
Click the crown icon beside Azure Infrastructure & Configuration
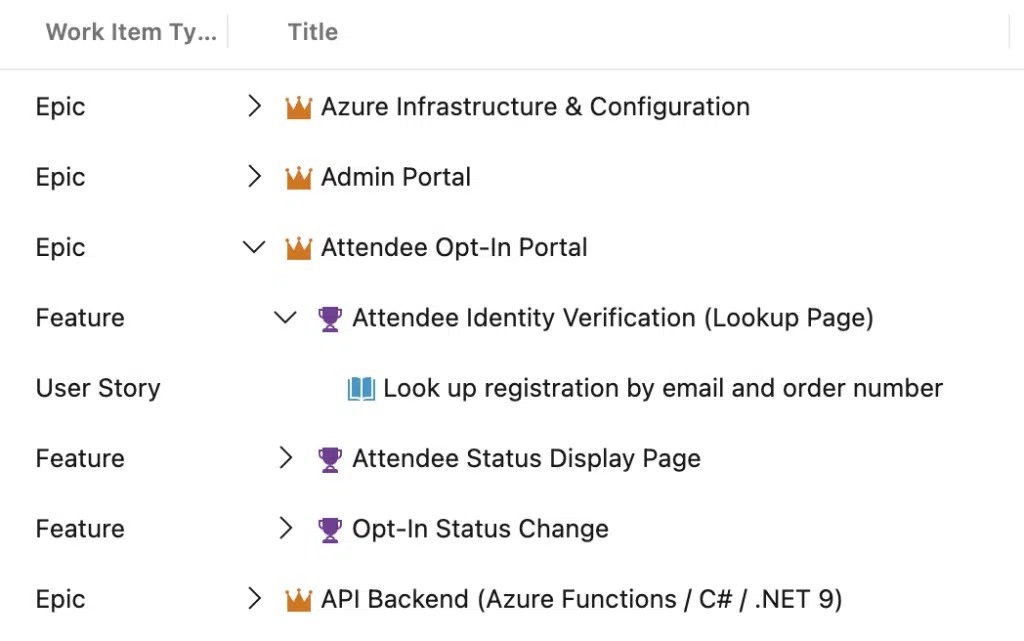tap(298, 107)
